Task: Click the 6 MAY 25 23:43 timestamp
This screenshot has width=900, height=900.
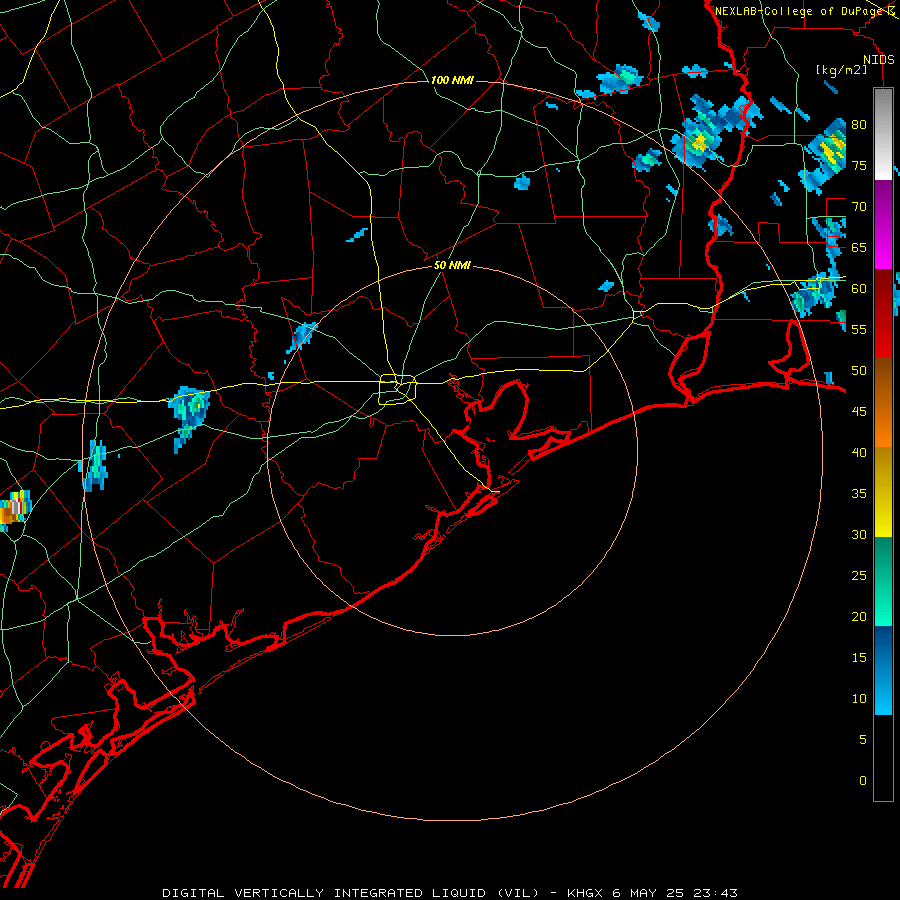Action: (x=675, y=893)
